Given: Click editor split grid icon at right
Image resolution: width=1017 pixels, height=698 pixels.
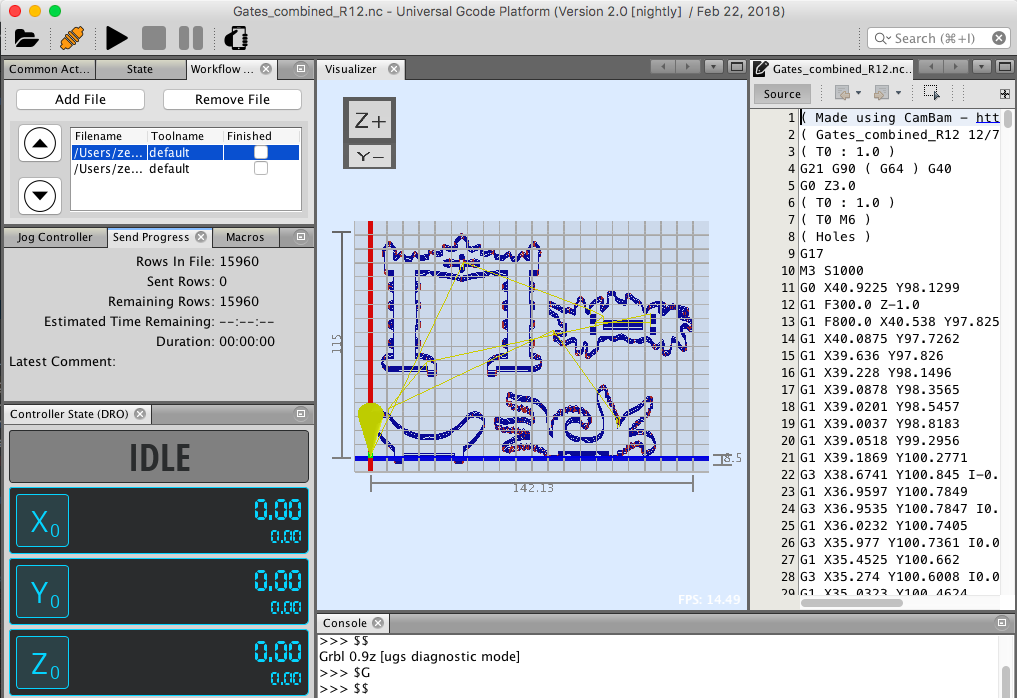Looking at the screenshot, I should coord(1005,94).
